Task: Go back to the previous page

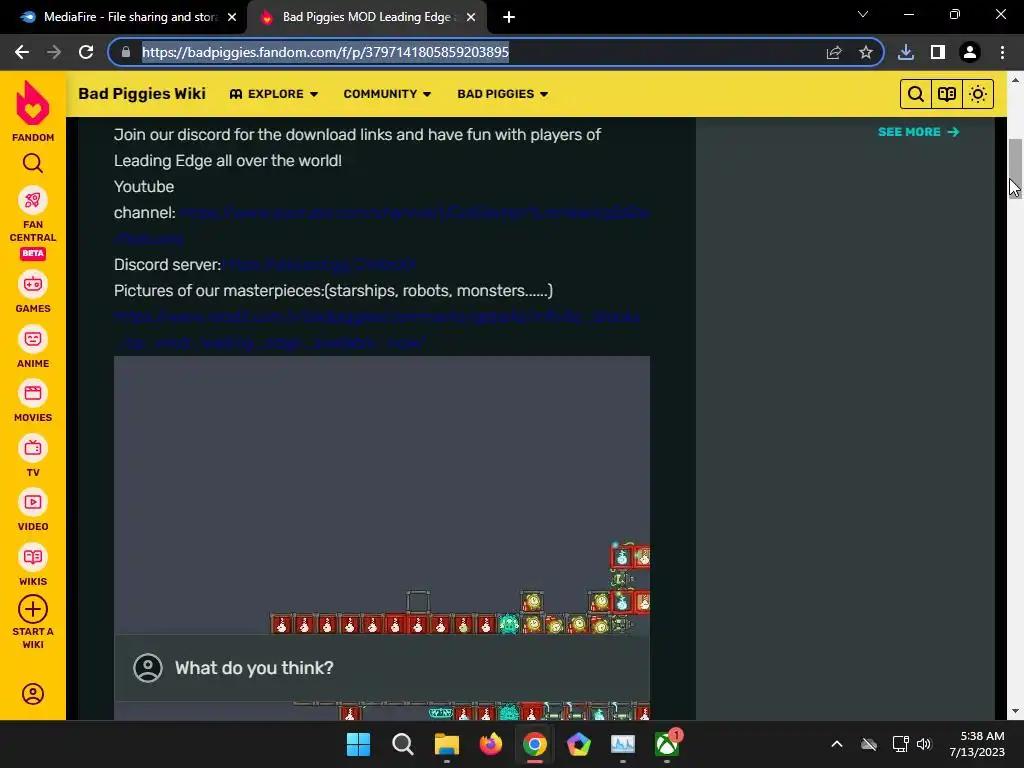Action: point(22,52)
